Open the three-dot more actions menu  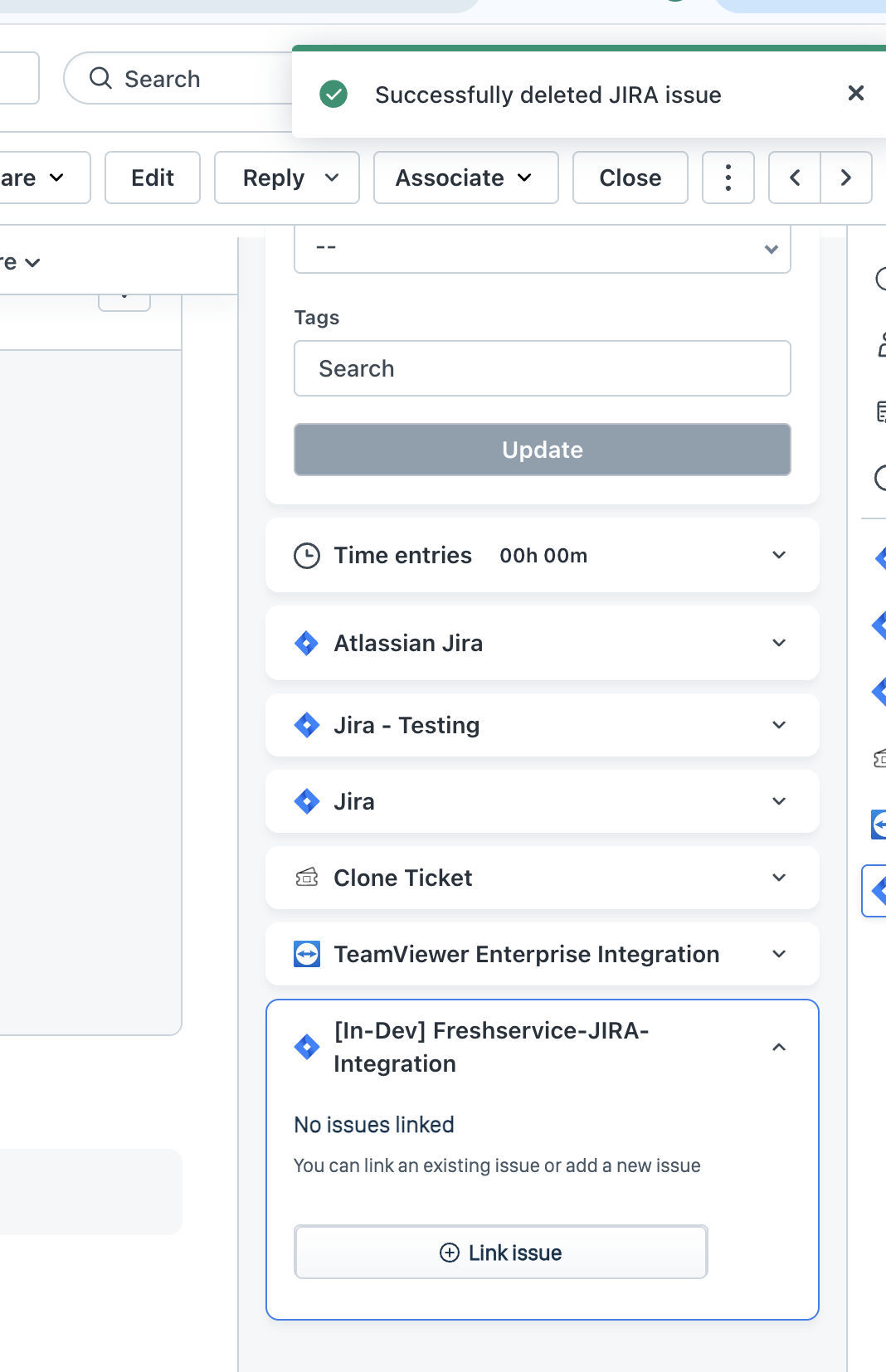728,178
